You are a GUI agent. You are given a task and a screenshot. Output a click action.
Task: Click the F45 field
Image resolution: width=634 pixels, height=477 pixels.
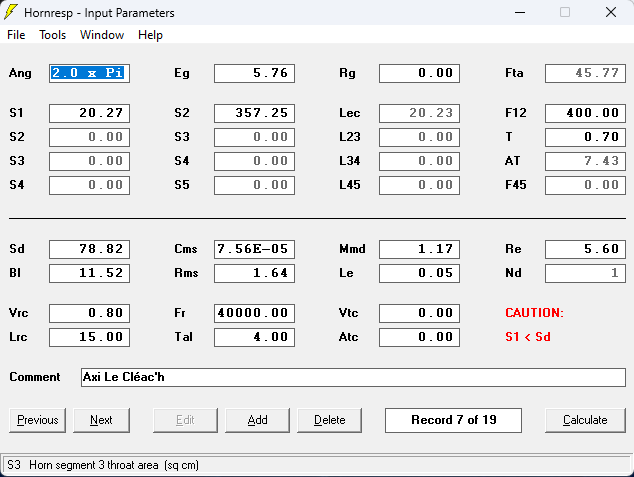(x=585, y=185)
